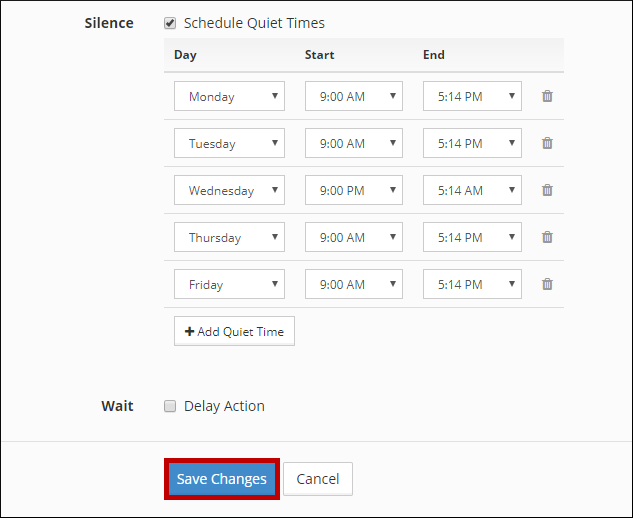Delete the Friday quiet time row

click(547, 284)
